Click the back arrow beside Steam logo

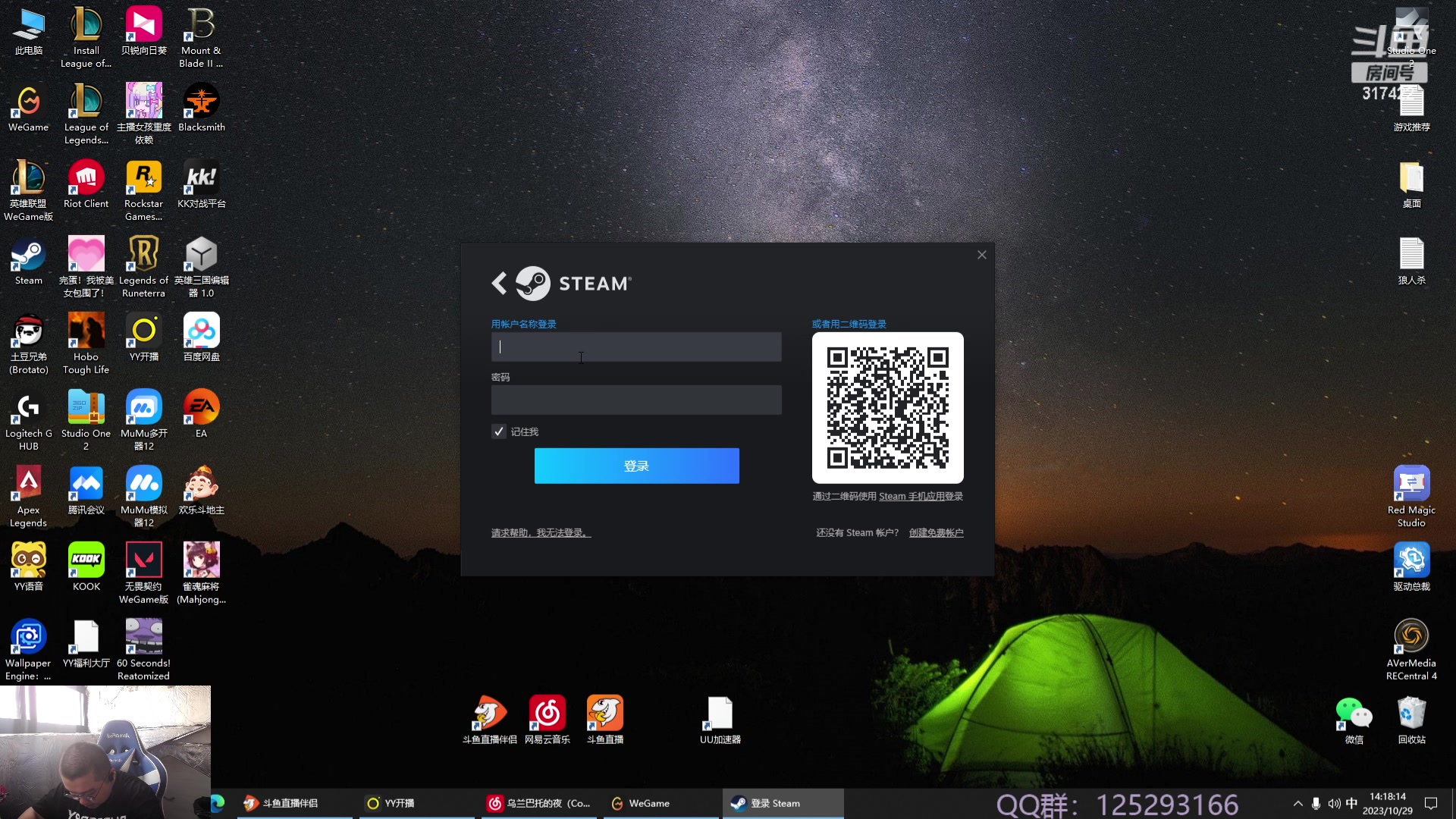click(x=499, y=284)
